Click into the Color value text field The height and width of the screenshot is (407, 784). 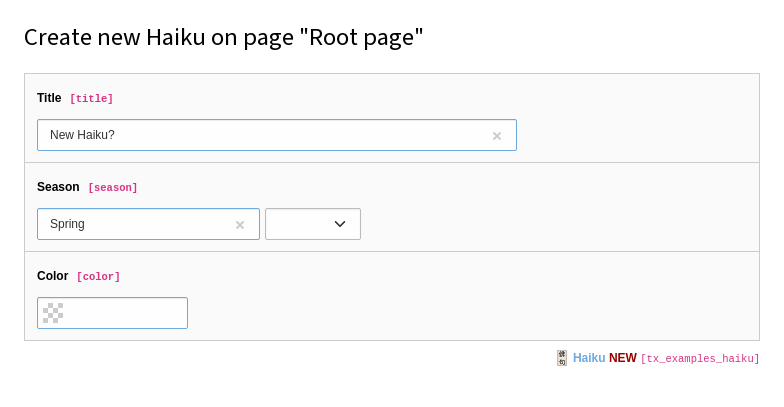(x=125, y=313)
